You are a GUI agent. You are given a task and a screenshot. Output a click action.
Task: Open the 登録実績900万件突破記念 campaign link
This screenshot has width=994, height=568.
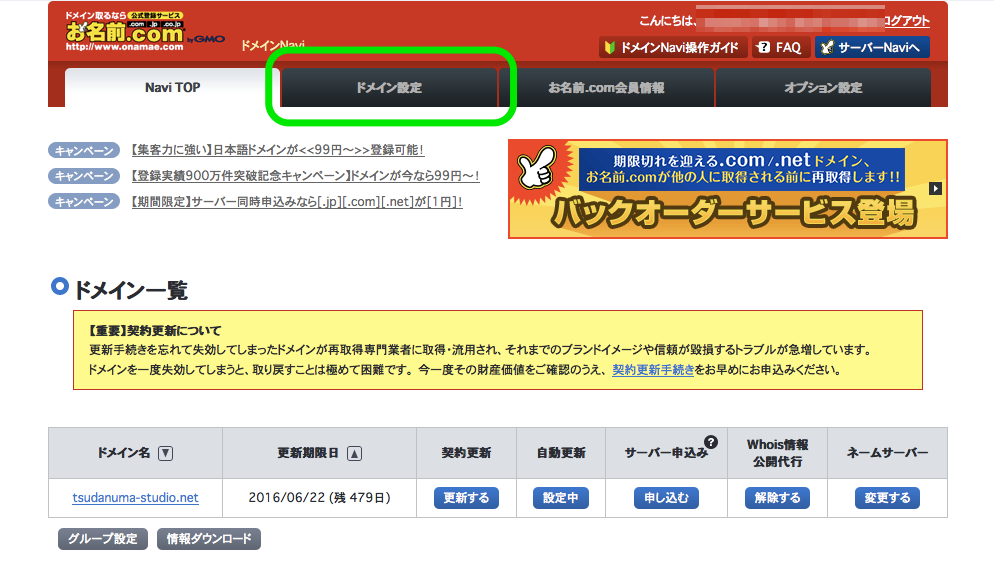[x=306, y=176]
